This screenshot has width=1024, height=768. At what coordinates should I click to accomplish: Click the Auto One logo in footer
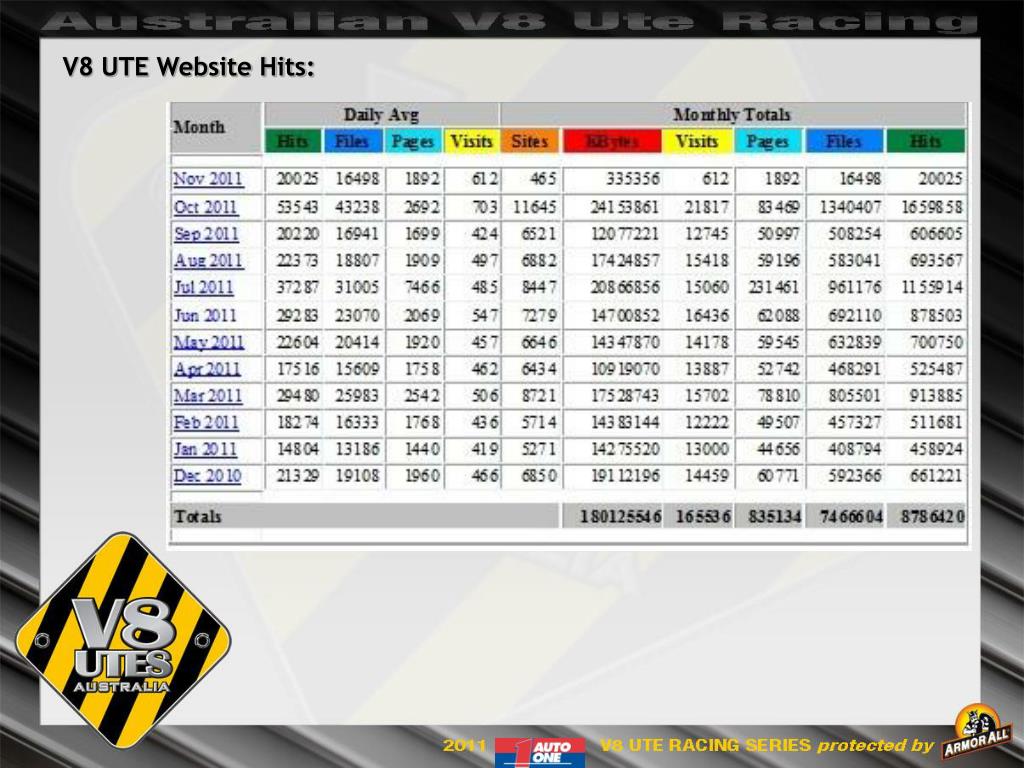tap(540, 752)
